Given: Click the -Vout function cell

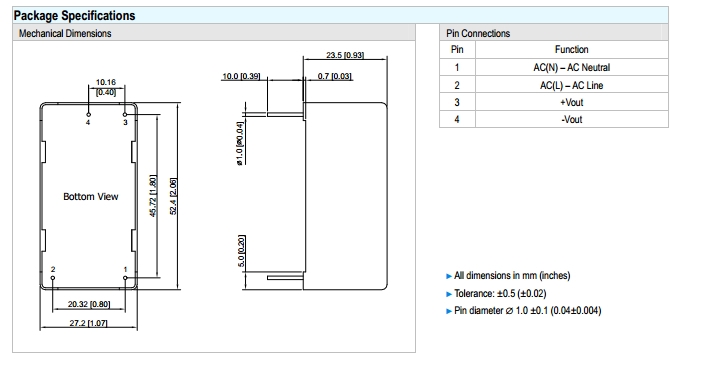Looking at the screenshot, I should [x=572, y=119].
